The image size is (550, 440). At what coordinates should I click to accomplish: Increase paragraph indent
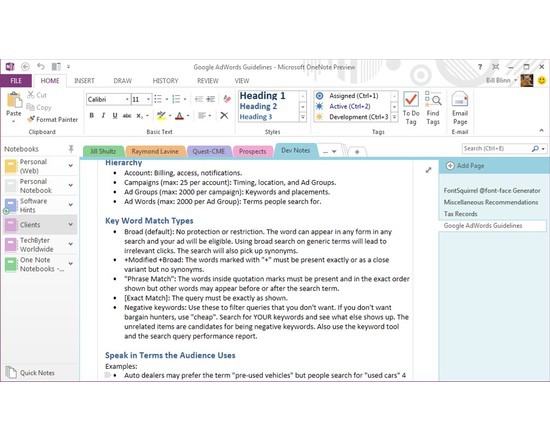210,99
